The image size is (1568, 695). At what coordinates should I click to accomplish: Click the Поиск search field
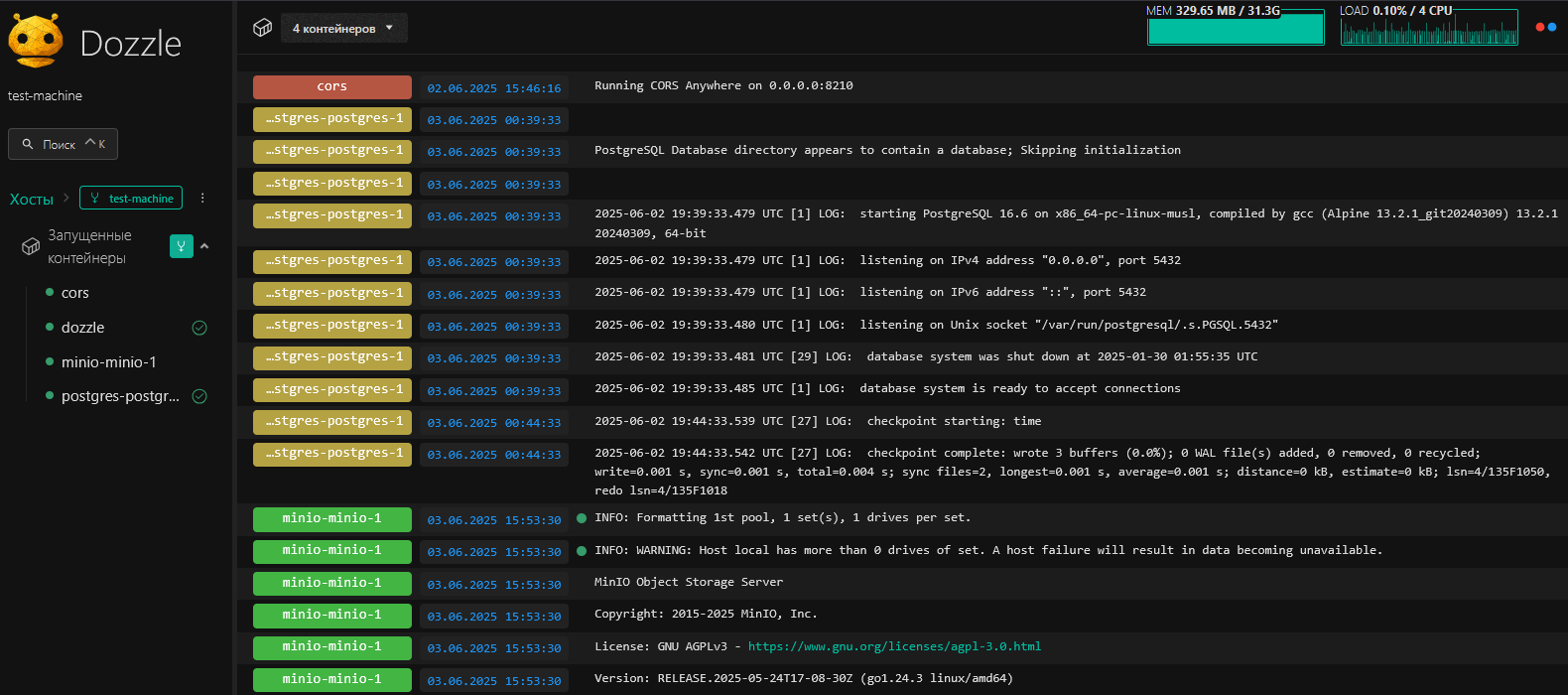point(64,144)
